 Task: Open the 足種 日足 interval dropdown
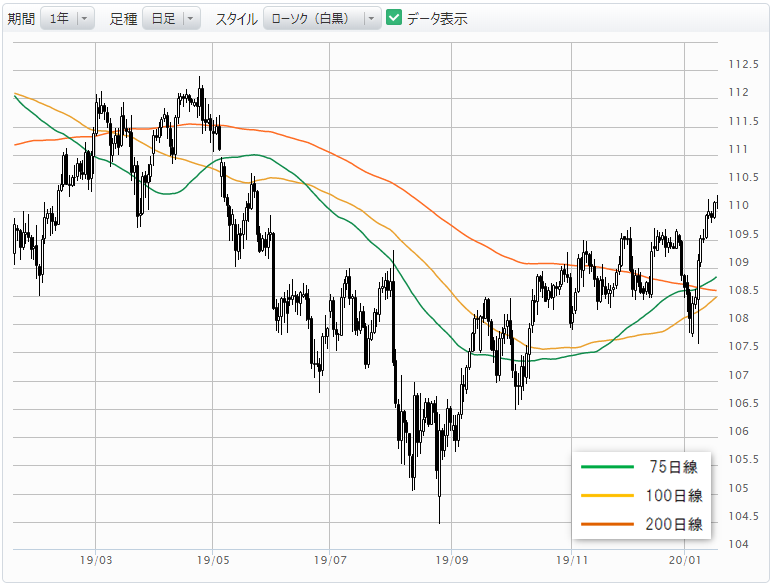point(171,19)
